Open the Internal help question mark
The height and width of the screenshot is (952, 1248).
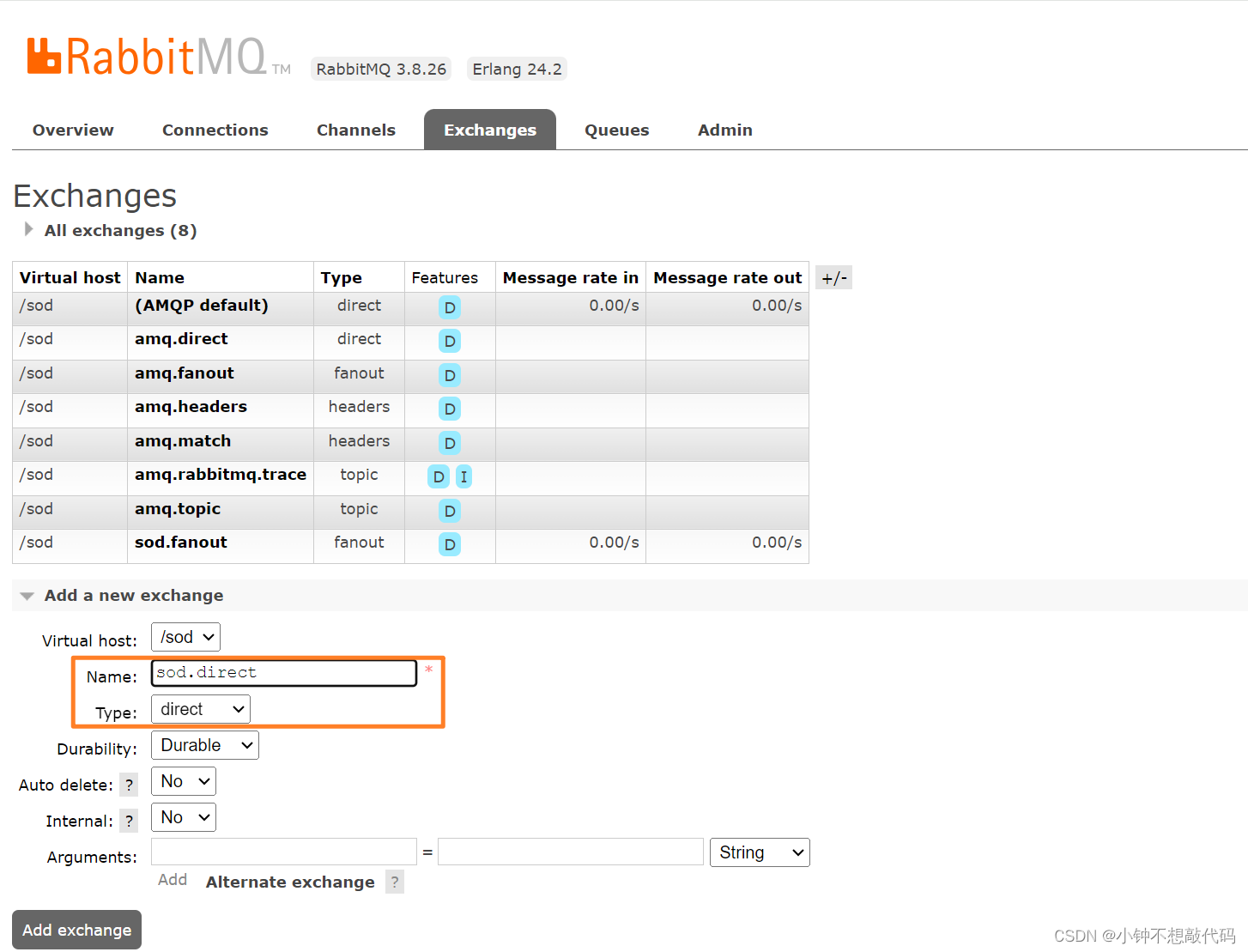pos(129,821)
